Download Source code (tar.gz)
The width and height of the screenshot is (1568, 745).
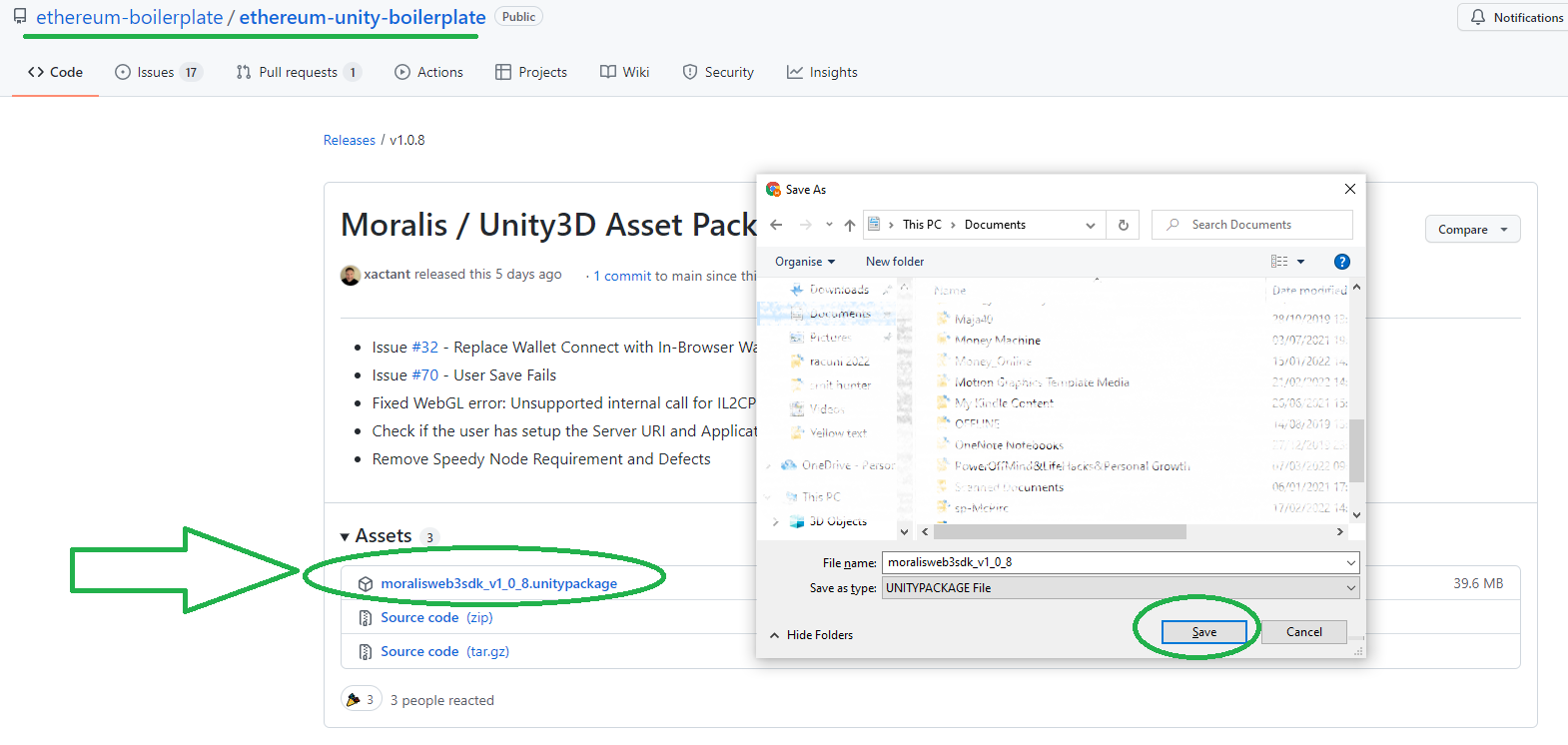click(x=444, y=652)
